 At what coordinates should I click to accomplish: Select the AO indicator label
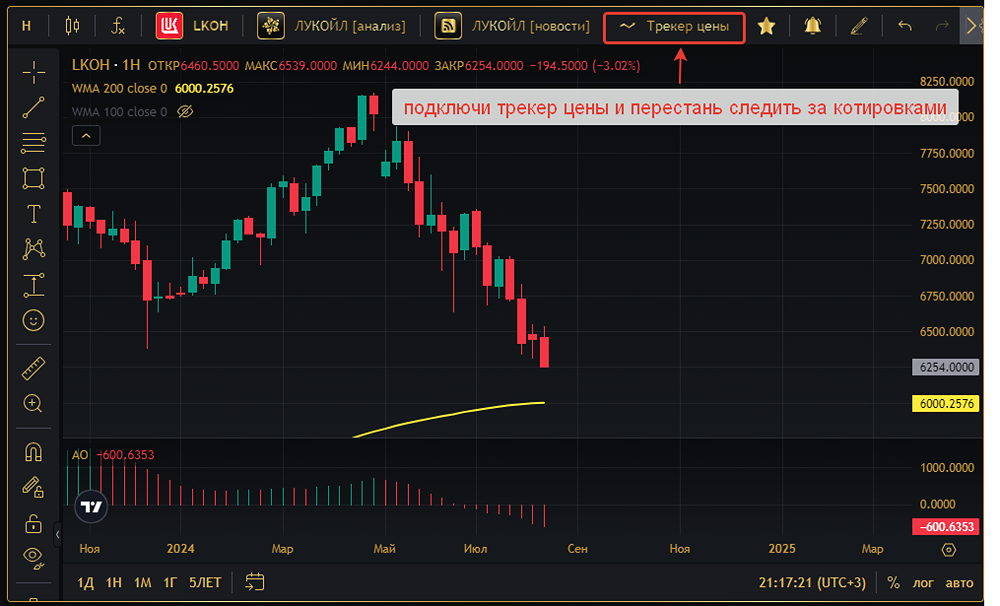pyautogui.click(x=80, y=455)
